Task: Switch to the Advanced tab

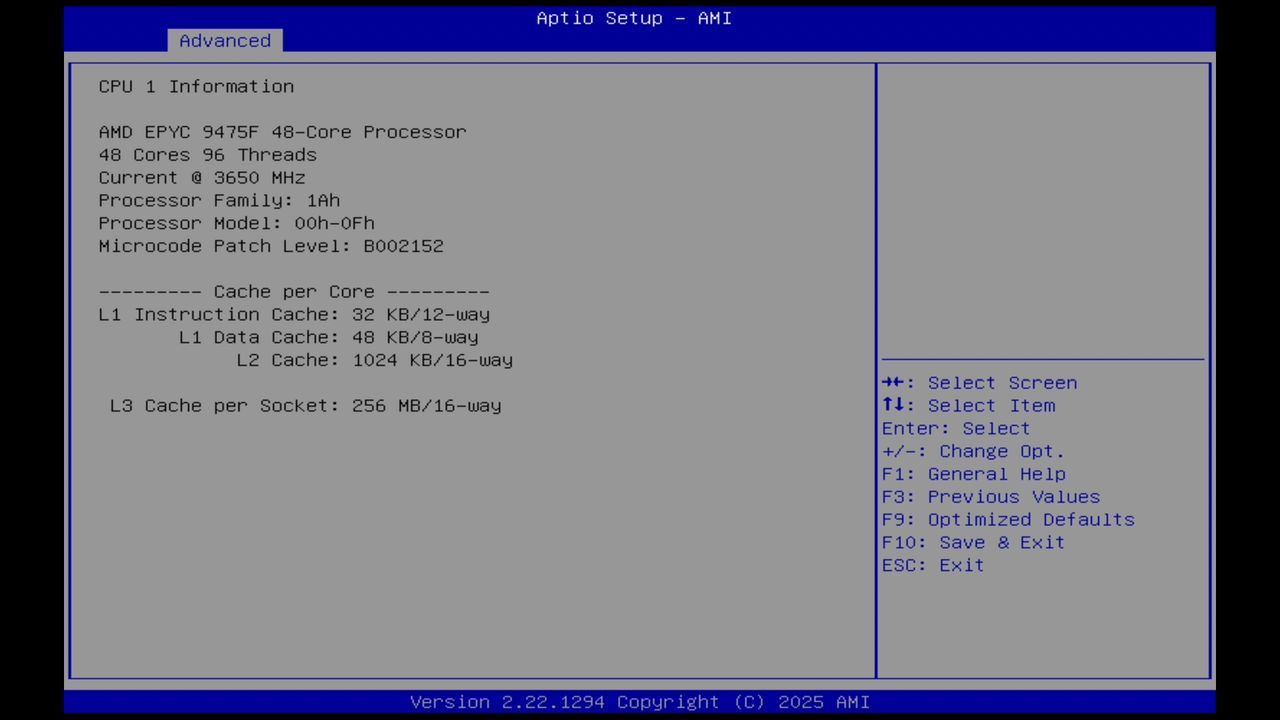Action: click(224, 40)
